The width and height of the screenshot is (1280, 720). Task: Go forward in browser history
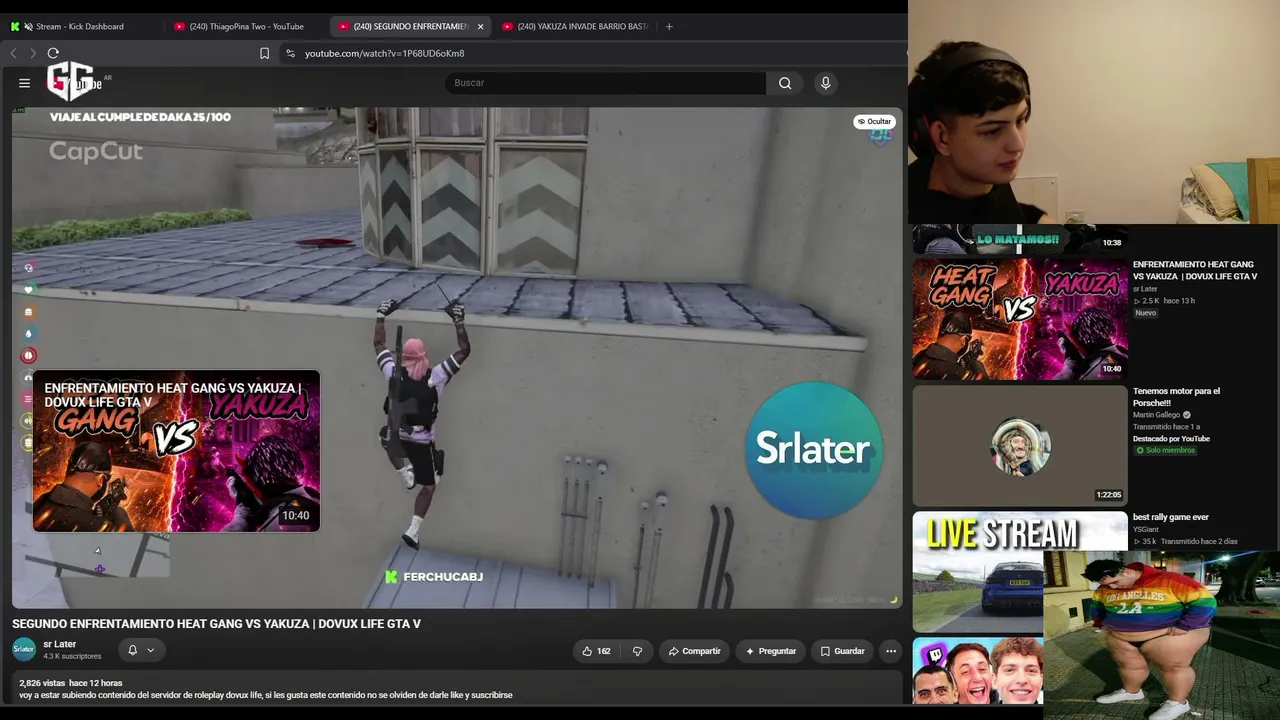pyautogui.click(x=33, y=53)
